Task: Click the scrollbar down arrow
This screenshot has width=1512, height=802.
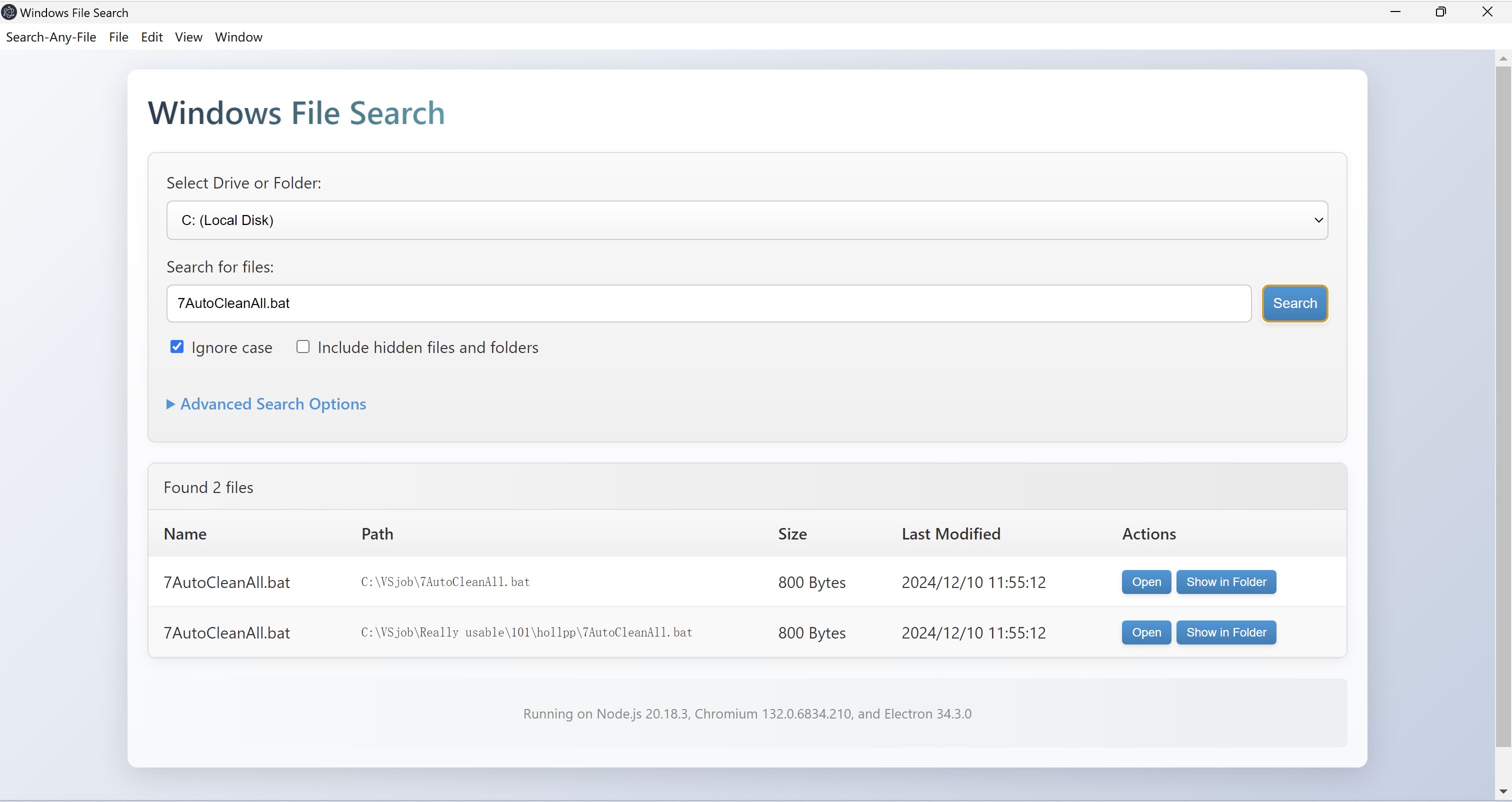Action: [x=1503, y=792]
